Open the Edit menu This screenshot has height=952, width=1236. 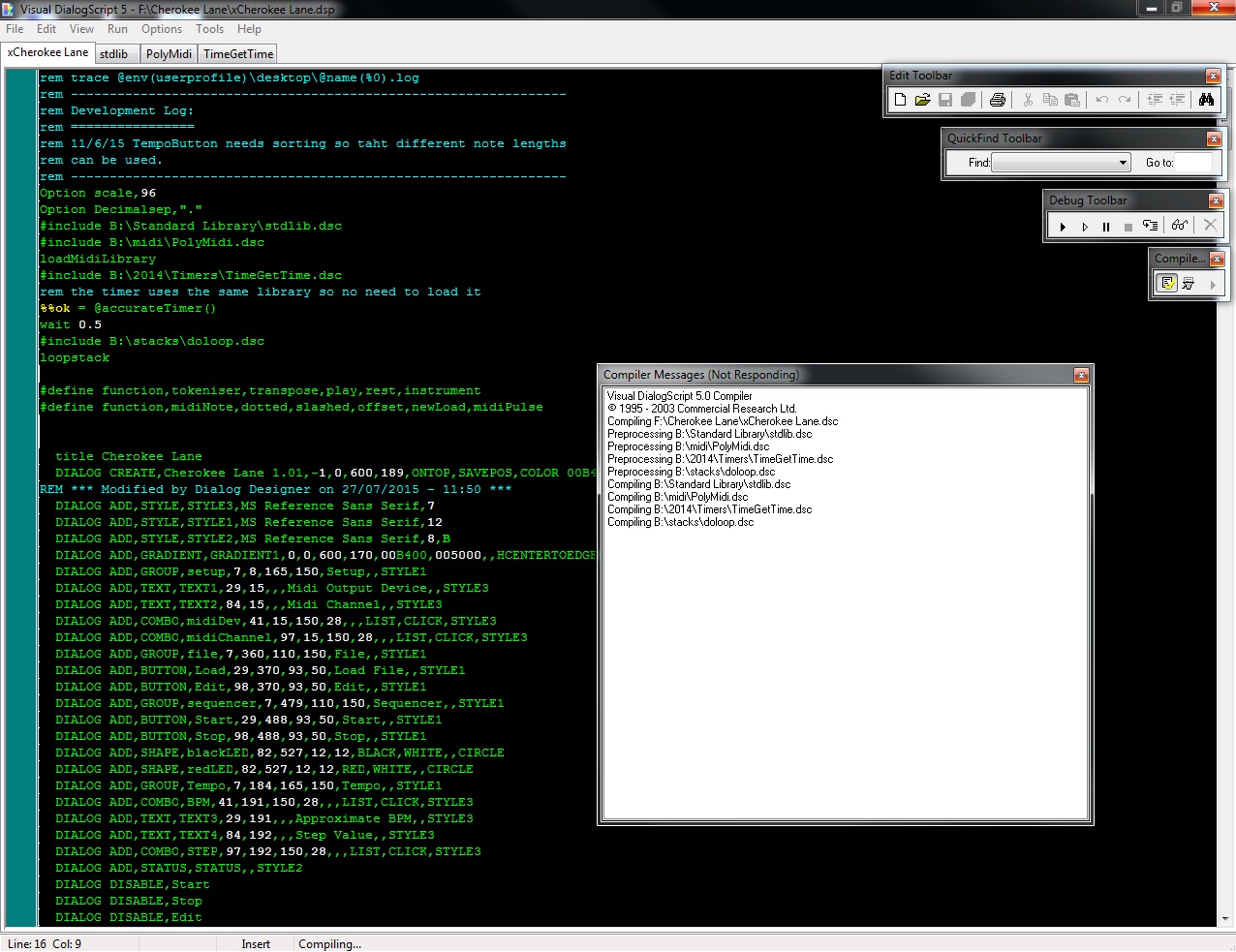[x=46, y=29]
